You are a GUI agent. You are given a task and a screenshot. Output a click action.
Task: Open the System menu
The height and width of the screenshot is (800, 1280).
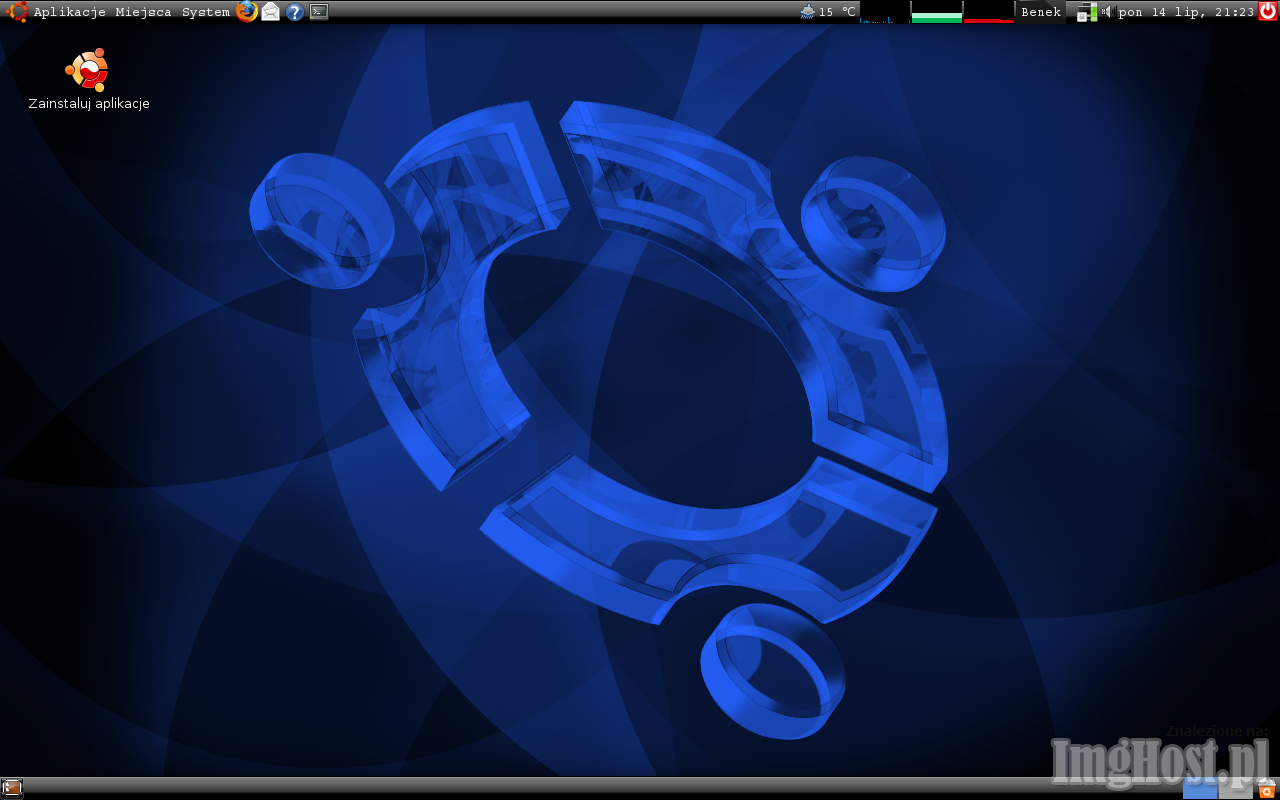click(206, 12)
